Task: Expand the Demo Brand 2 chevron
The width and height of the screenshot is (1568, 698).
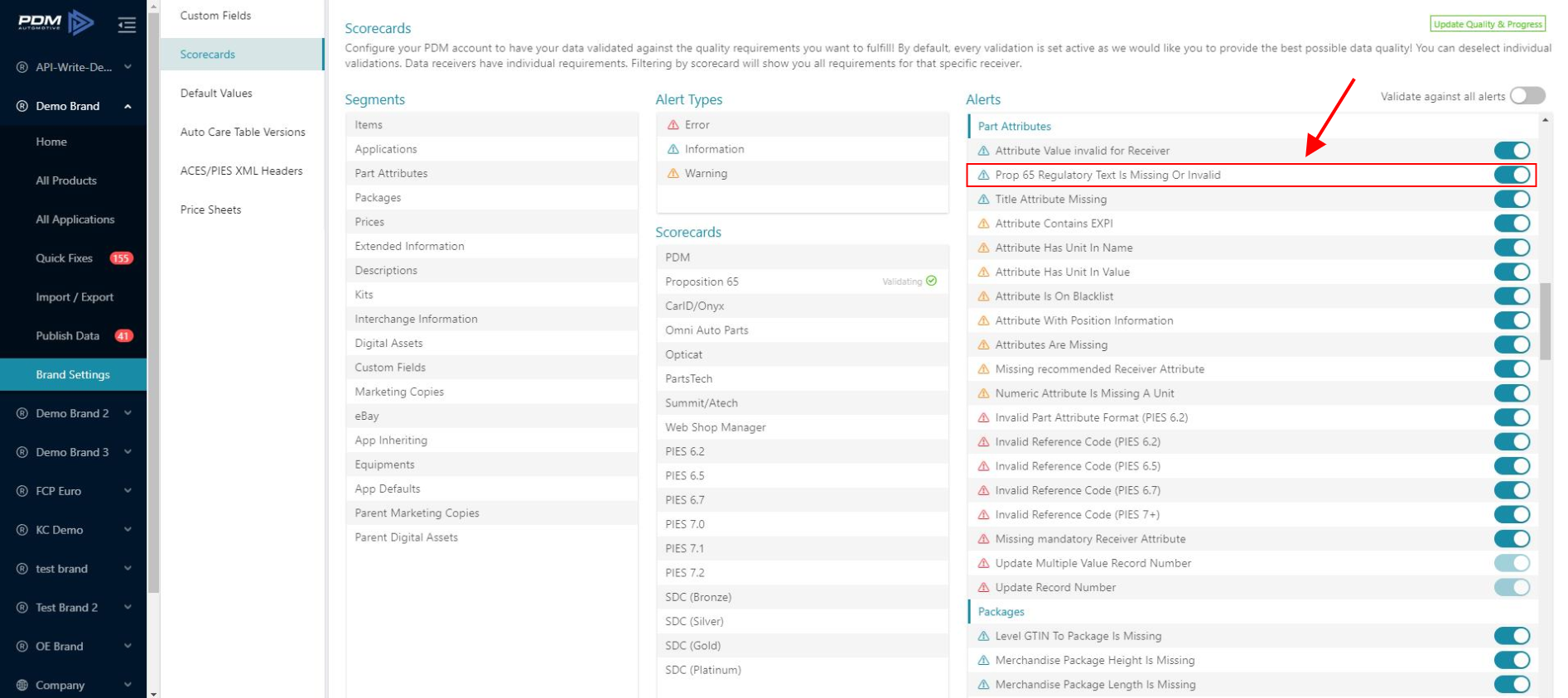Action: click(x=128, y=413)
